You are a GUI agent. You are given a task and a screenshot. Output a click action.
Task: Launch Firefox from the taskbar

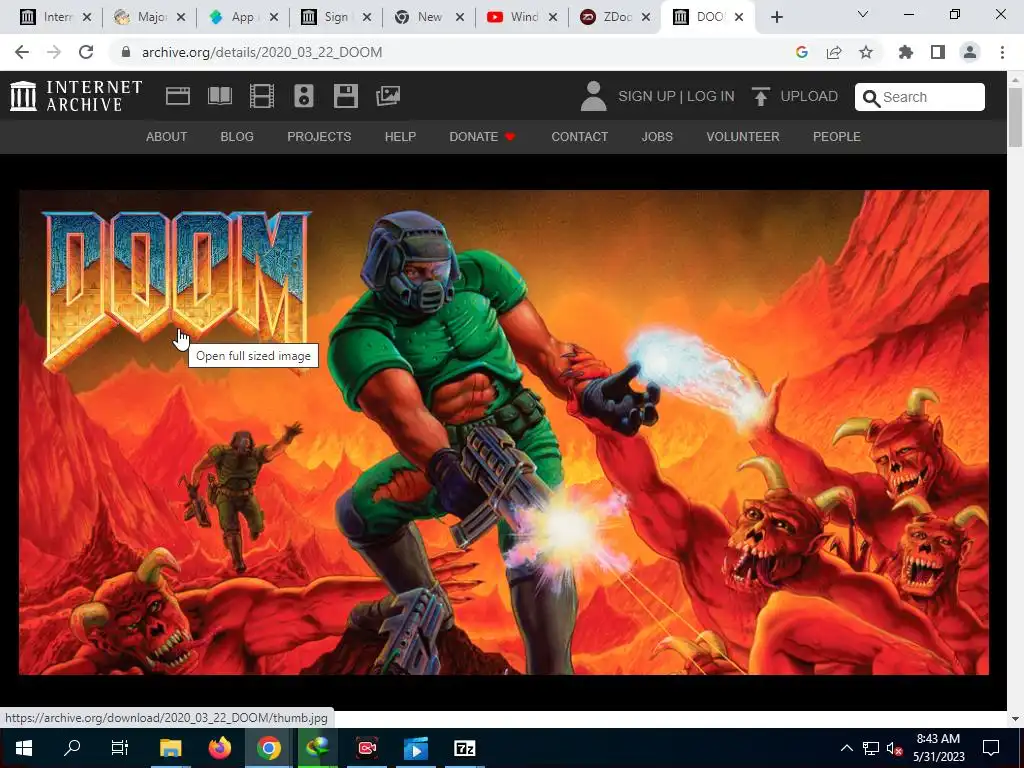219,748
